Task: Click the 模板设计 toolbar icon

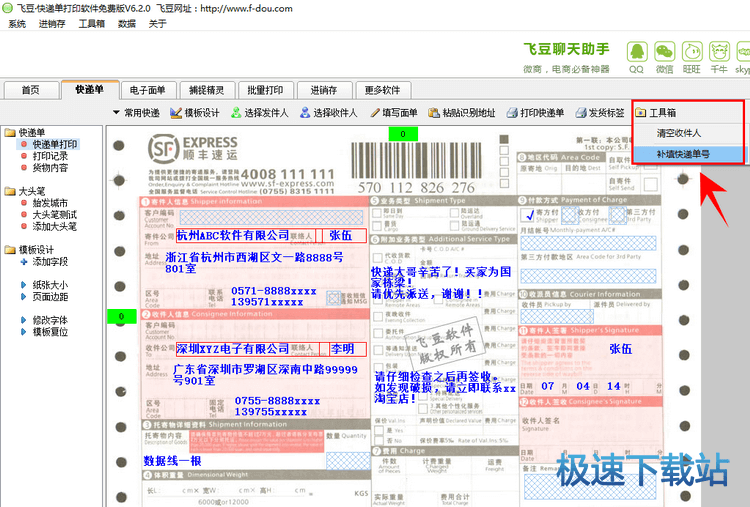Action: click(x=176, y=113)
